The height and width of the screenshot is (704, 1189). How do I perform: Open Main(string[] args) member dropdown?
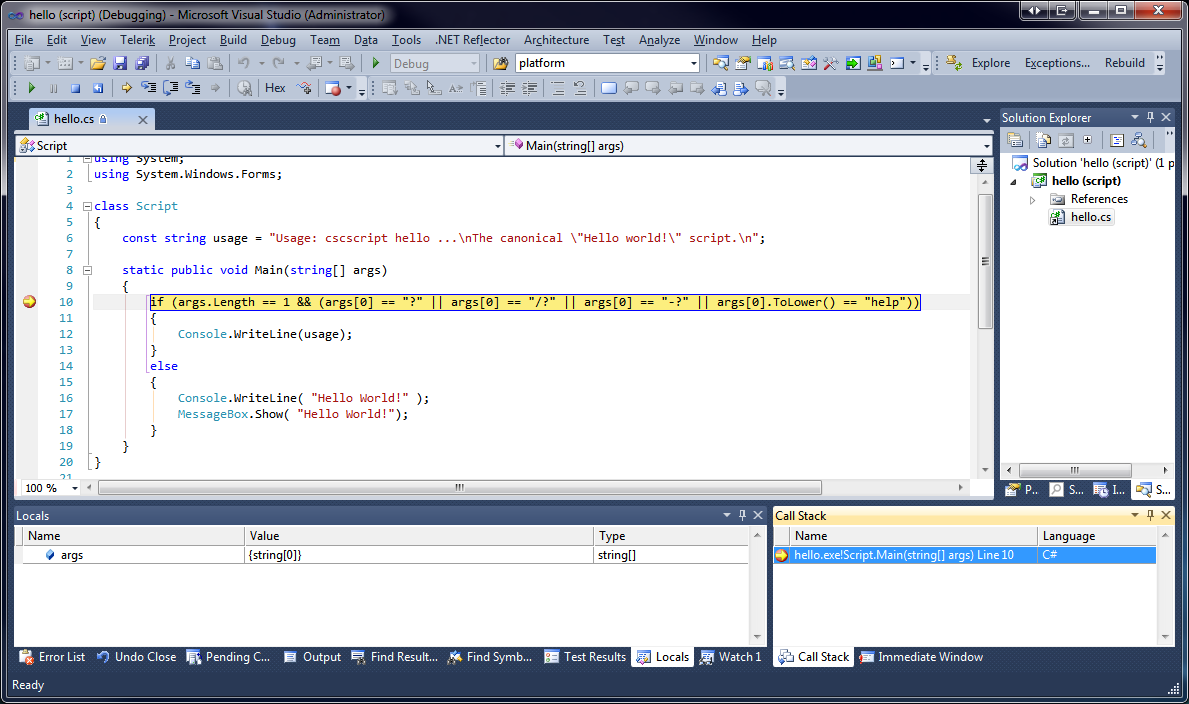(986, 146)
